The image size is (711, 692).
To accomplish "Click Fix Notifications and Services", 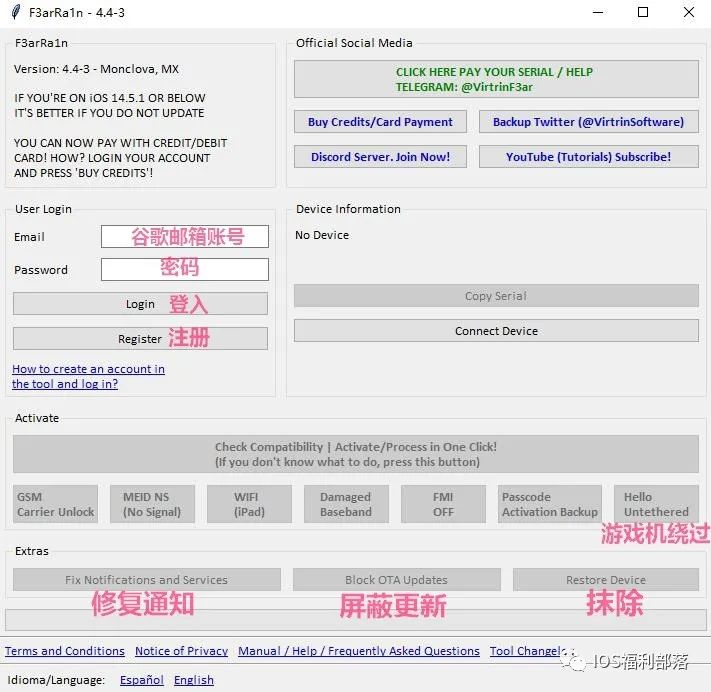I will (146, 579).
